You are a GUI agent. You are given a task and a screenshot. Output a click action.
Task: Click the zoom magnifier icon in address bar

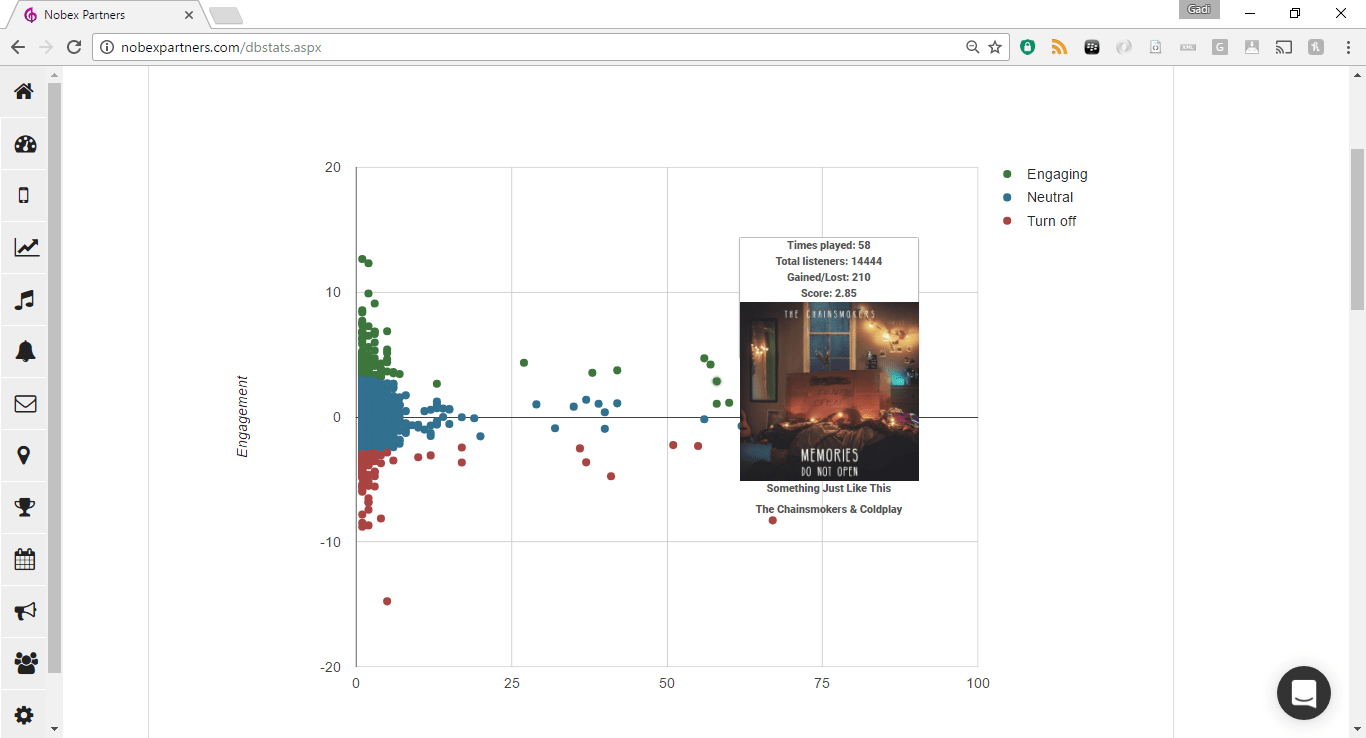tap(973, 47)
